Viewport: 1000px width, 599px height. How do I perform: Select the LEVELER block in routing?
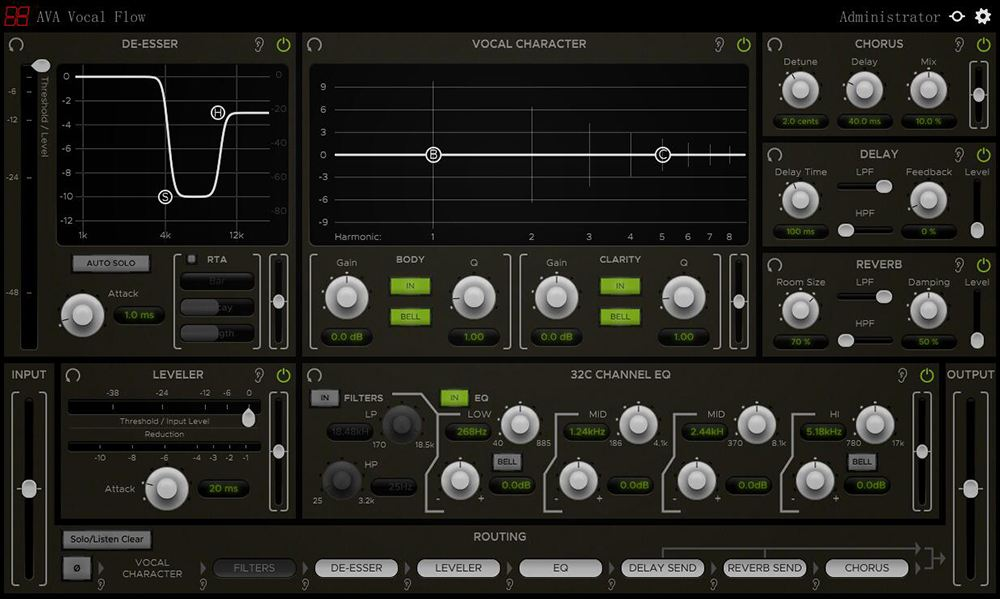[459, 568]
